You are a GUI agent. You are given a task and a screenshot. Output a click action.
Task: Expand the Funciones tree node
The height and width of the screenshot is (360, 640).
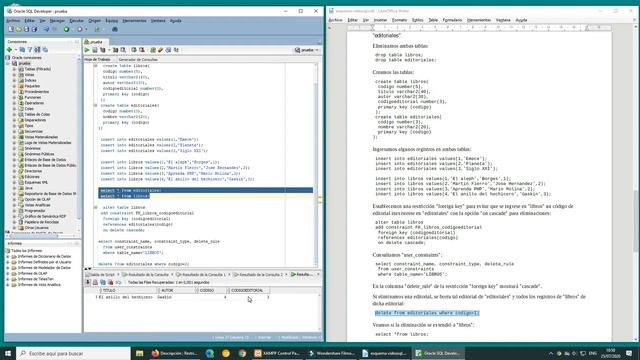point(15,98)
